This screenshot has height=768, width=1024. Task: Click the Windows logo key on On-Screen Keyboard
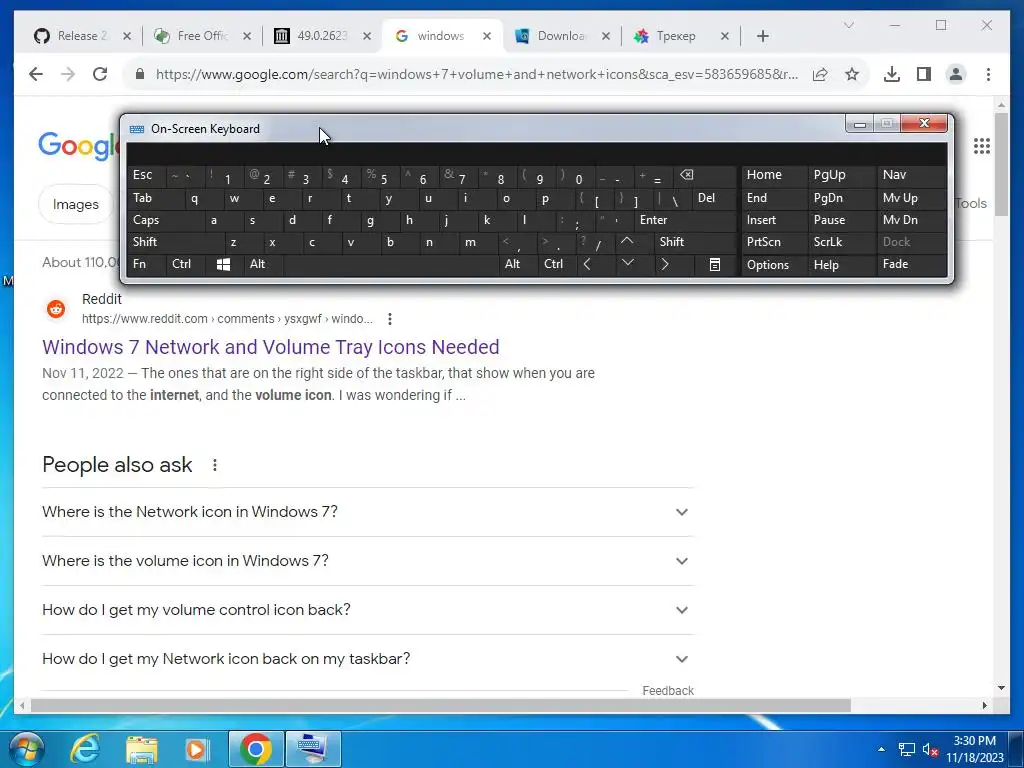(223, 264)
